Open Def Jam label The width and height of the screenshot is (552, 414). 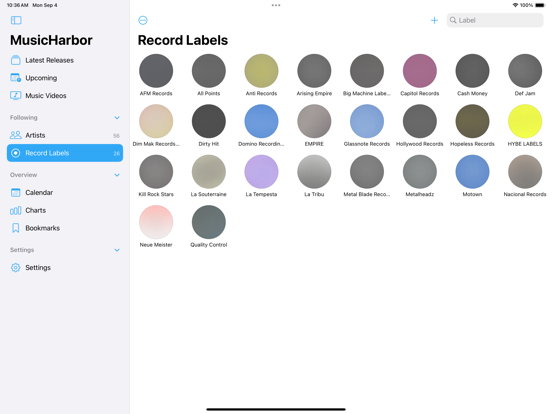point(525,71)
